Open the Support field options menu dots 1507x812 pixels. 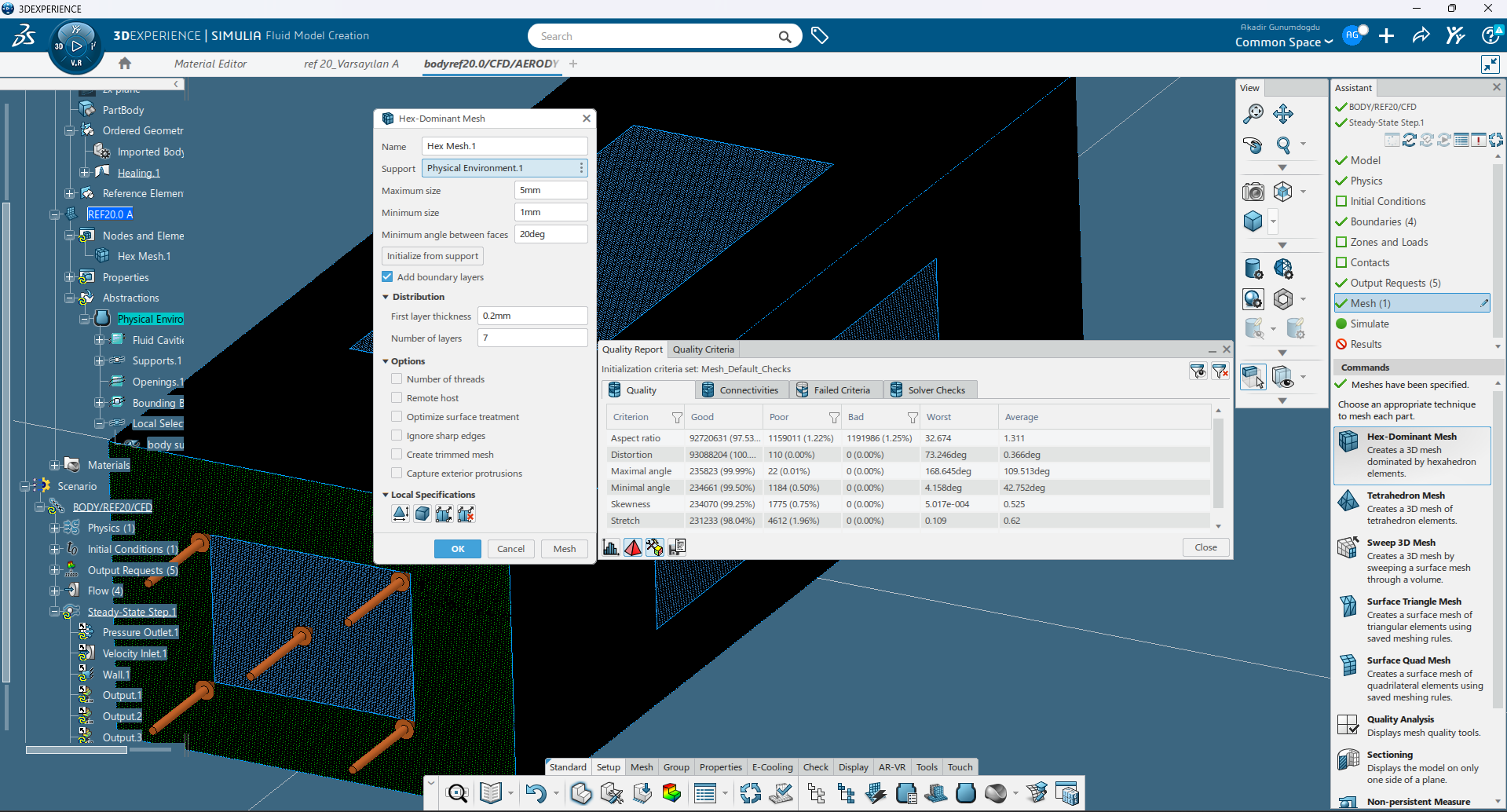[x=581, y=168]
